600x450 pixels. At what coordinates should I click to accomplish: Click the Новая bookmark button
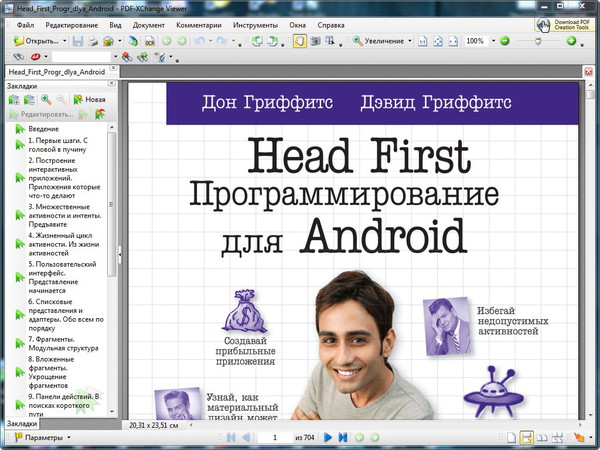tap(88, 100)
